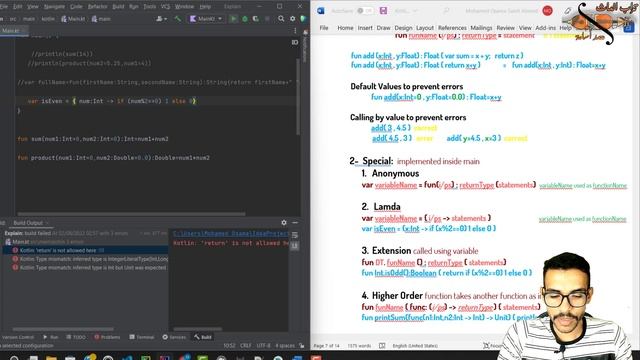Open the Code menu in IDE
The width and height of the screenshot is (640, 360).
click(x=76, y=7)
